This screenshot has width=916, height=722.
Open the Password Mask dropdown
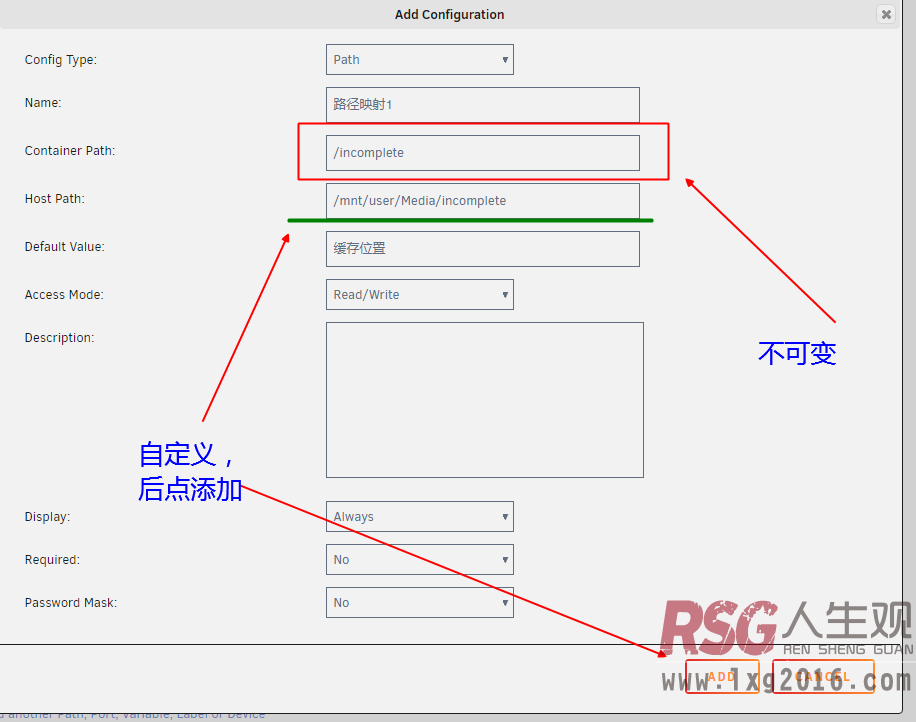[419, 602]
